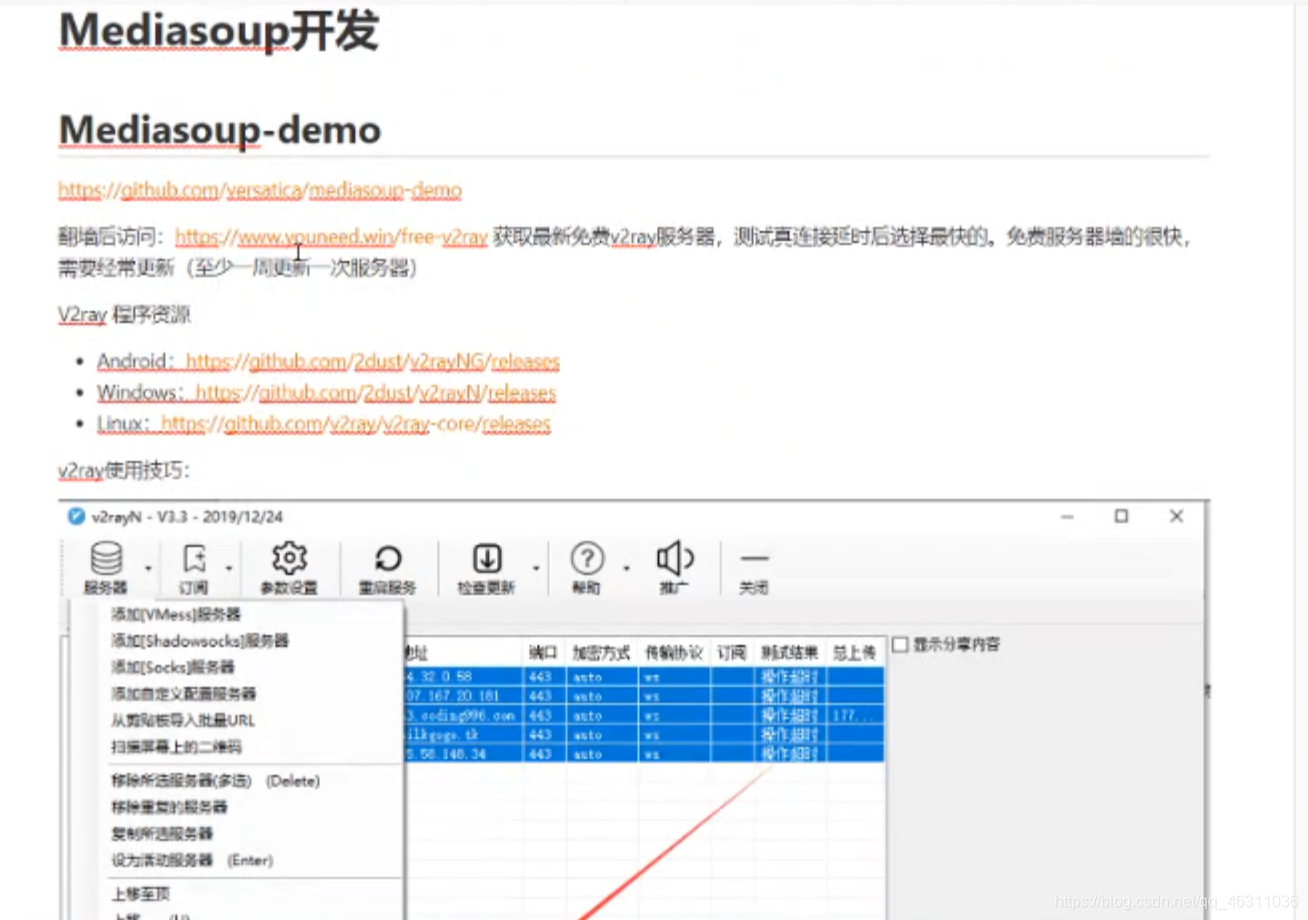Select the server row ending 4.32.0.58

[x=644, y=677]
